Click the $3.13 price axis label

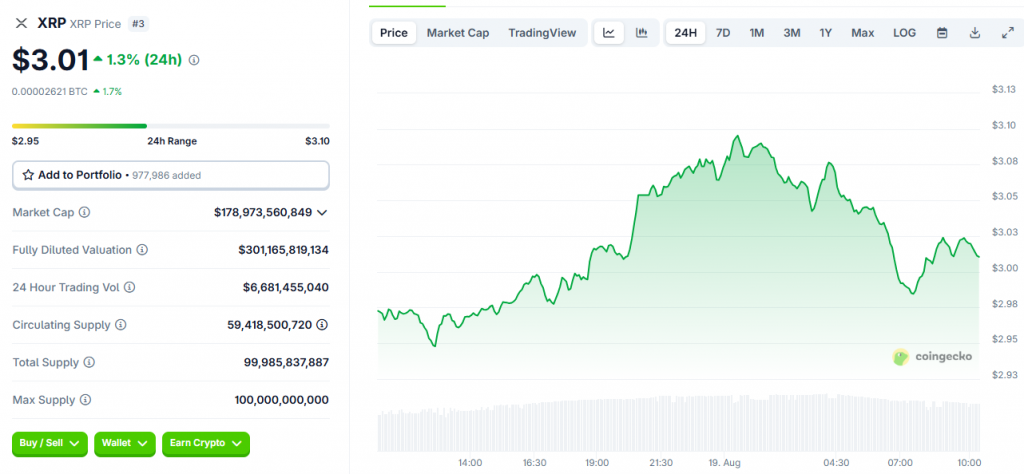1003,89
